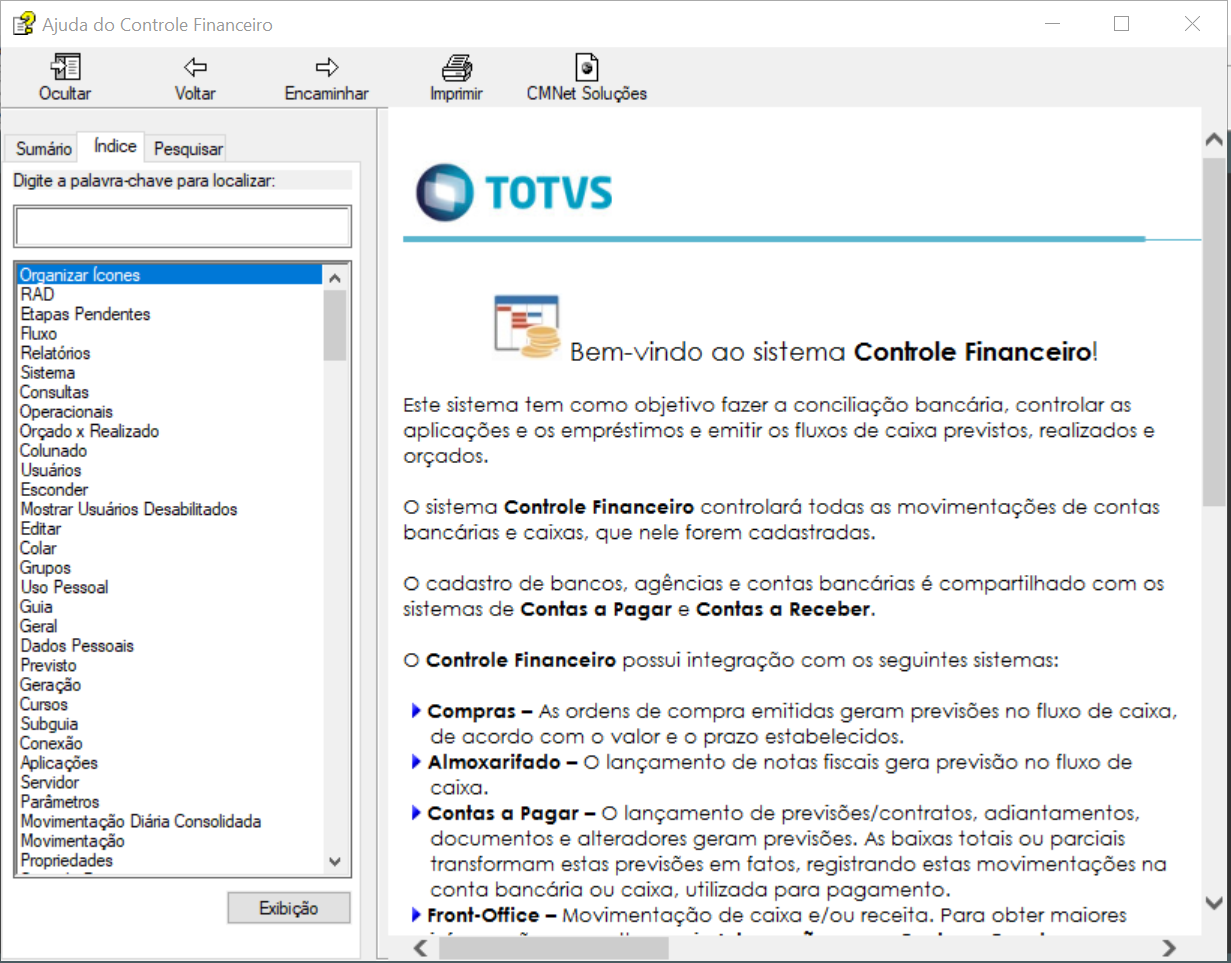Choose 'Consultas' in the index
Viewport: 1231px width, 963px height.
[x=170, y=392]
